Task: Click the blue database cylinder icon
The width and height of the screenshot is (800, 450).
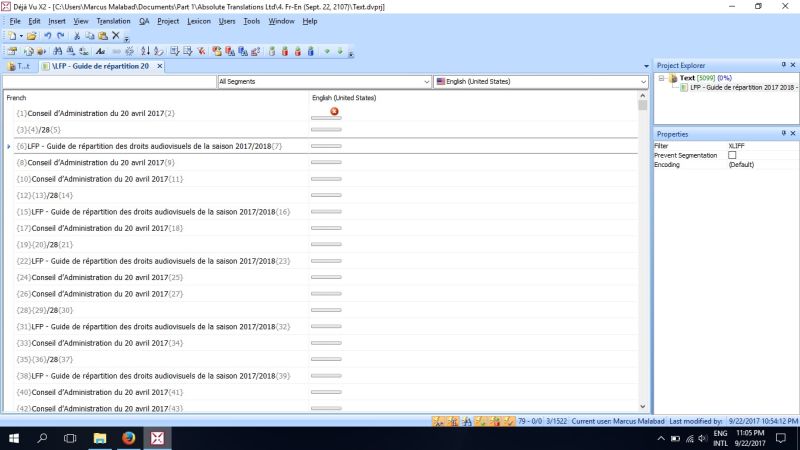Action: coord(311,52)
